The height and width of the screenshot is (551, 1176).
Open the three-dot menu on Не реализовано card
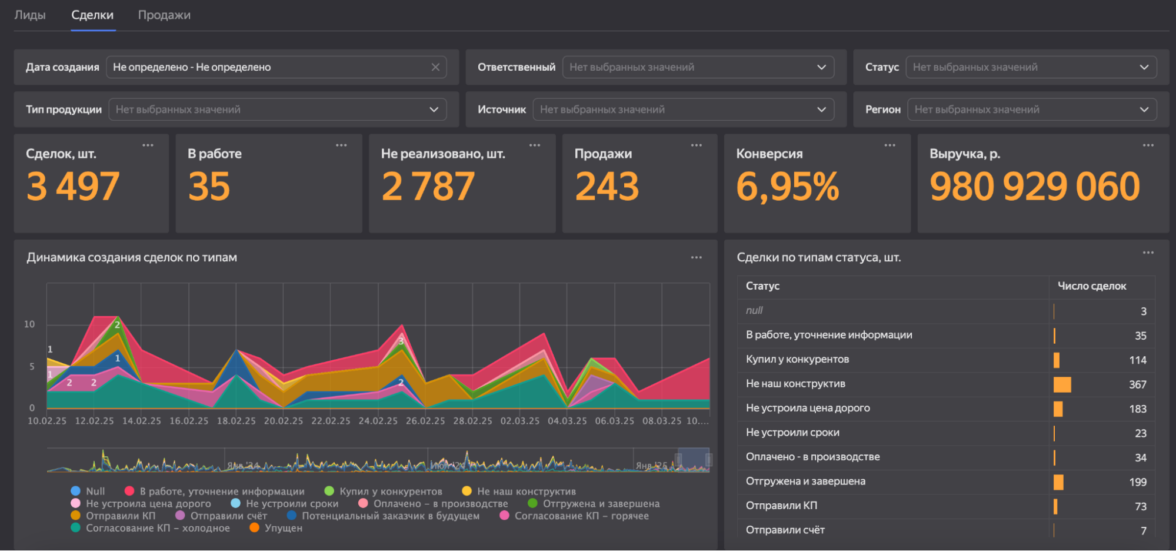coord(535,146)
